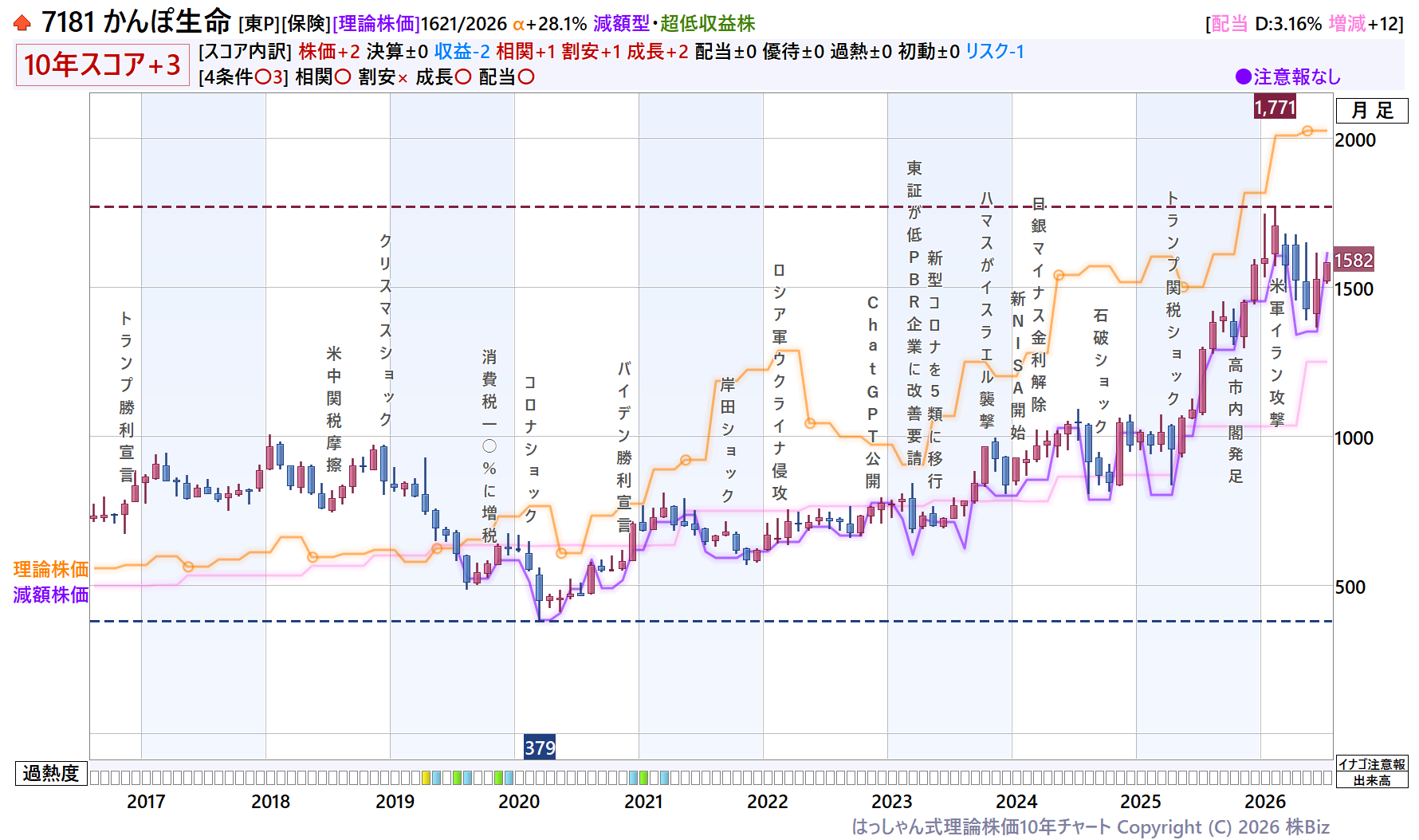Click the 1,771 high price label
1419x840 pixels.
[x=1275, y=107]
